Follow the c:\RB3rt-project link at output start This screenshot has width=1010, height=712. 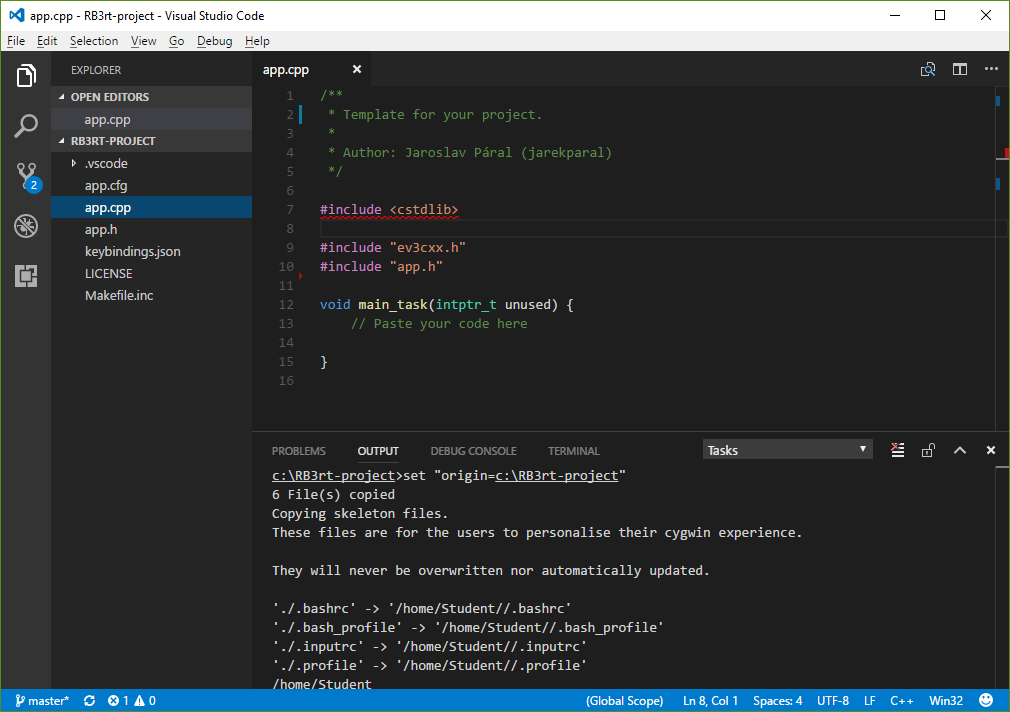[333, 476]
